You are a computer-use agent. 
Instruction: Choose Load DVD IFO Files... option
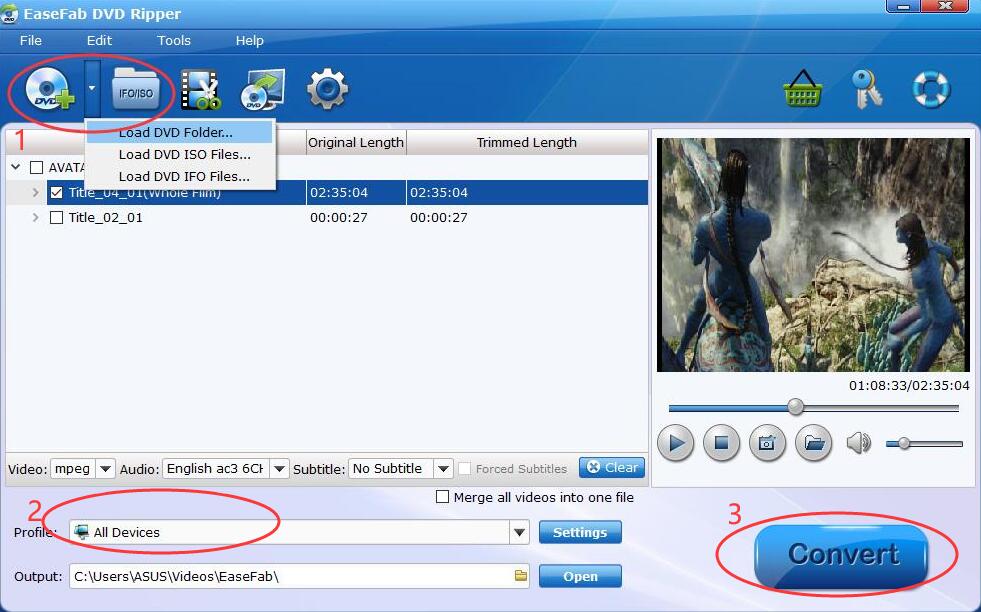point(180,176)
